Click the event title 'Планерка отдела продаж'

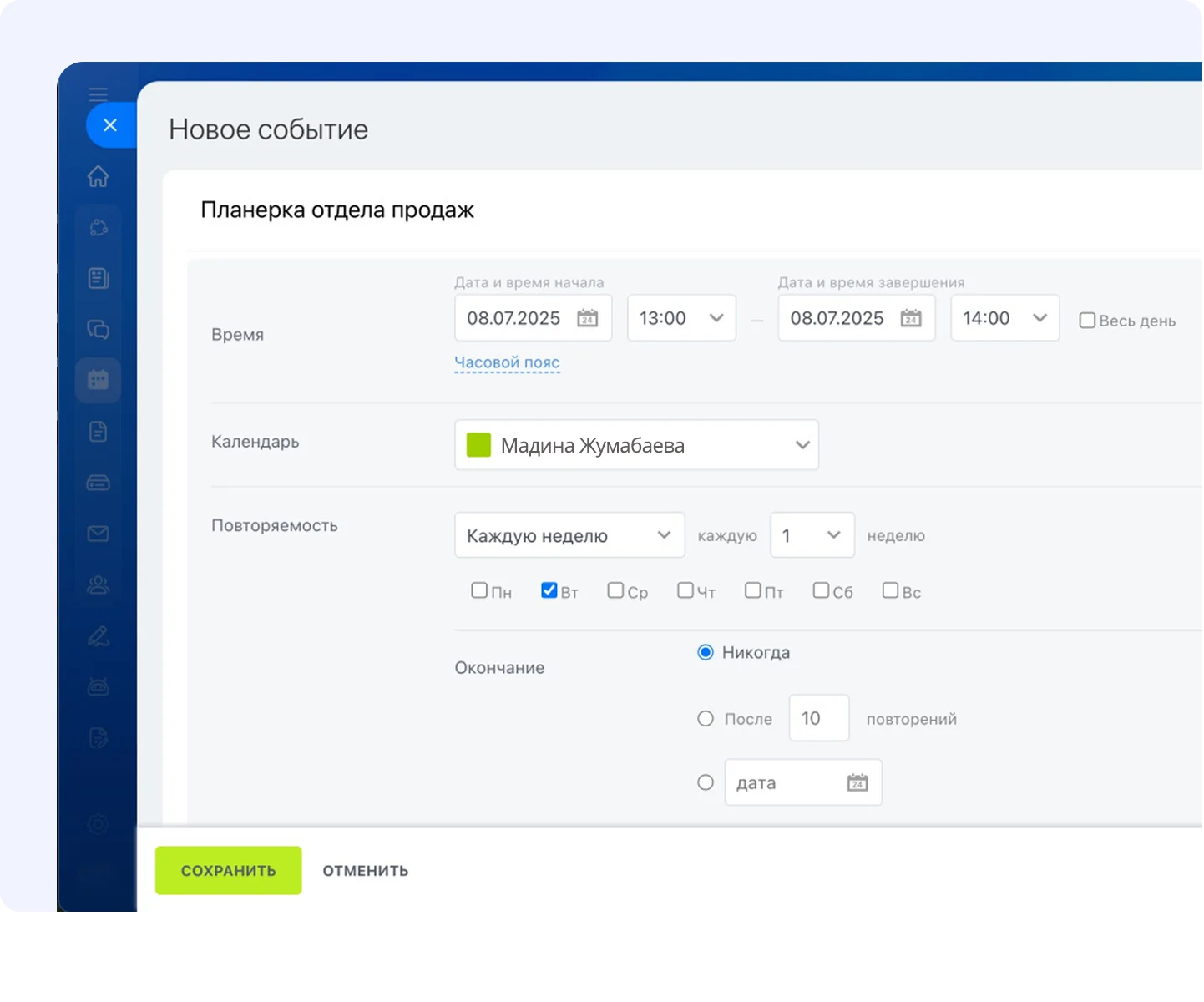point(337,210)
